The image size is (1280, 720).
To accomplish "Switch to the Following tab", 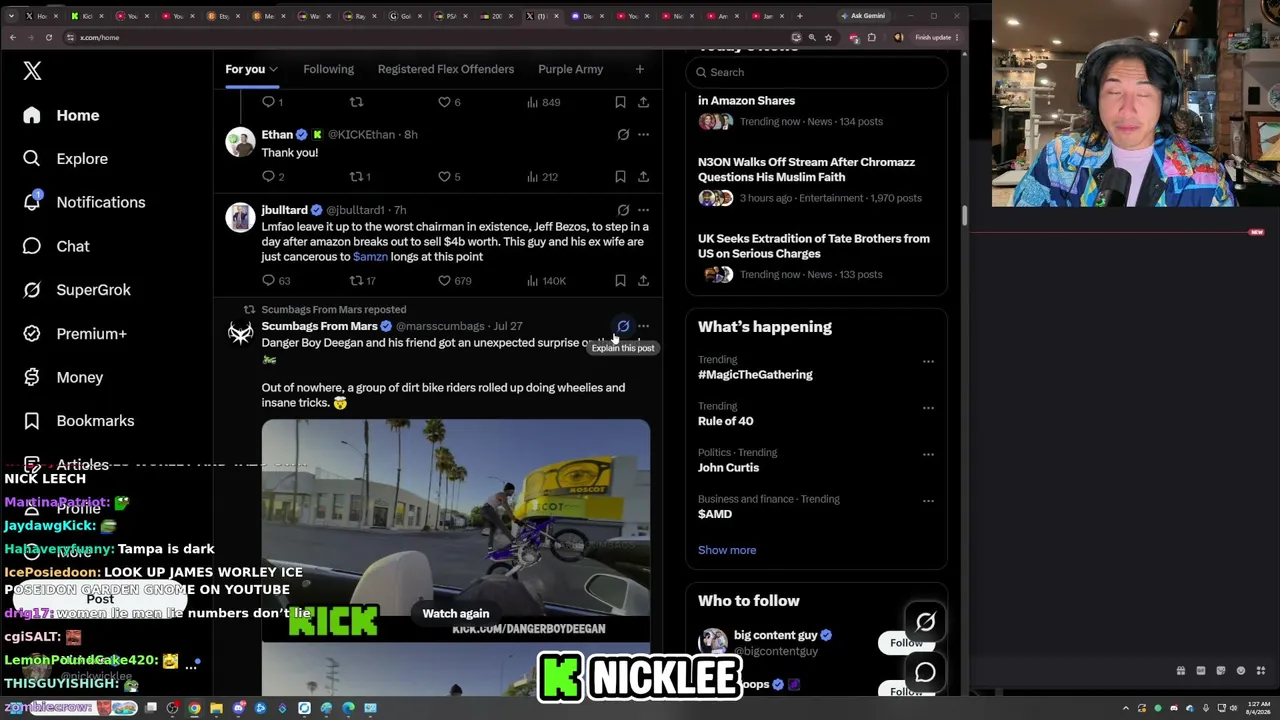I will coord(329,69).
